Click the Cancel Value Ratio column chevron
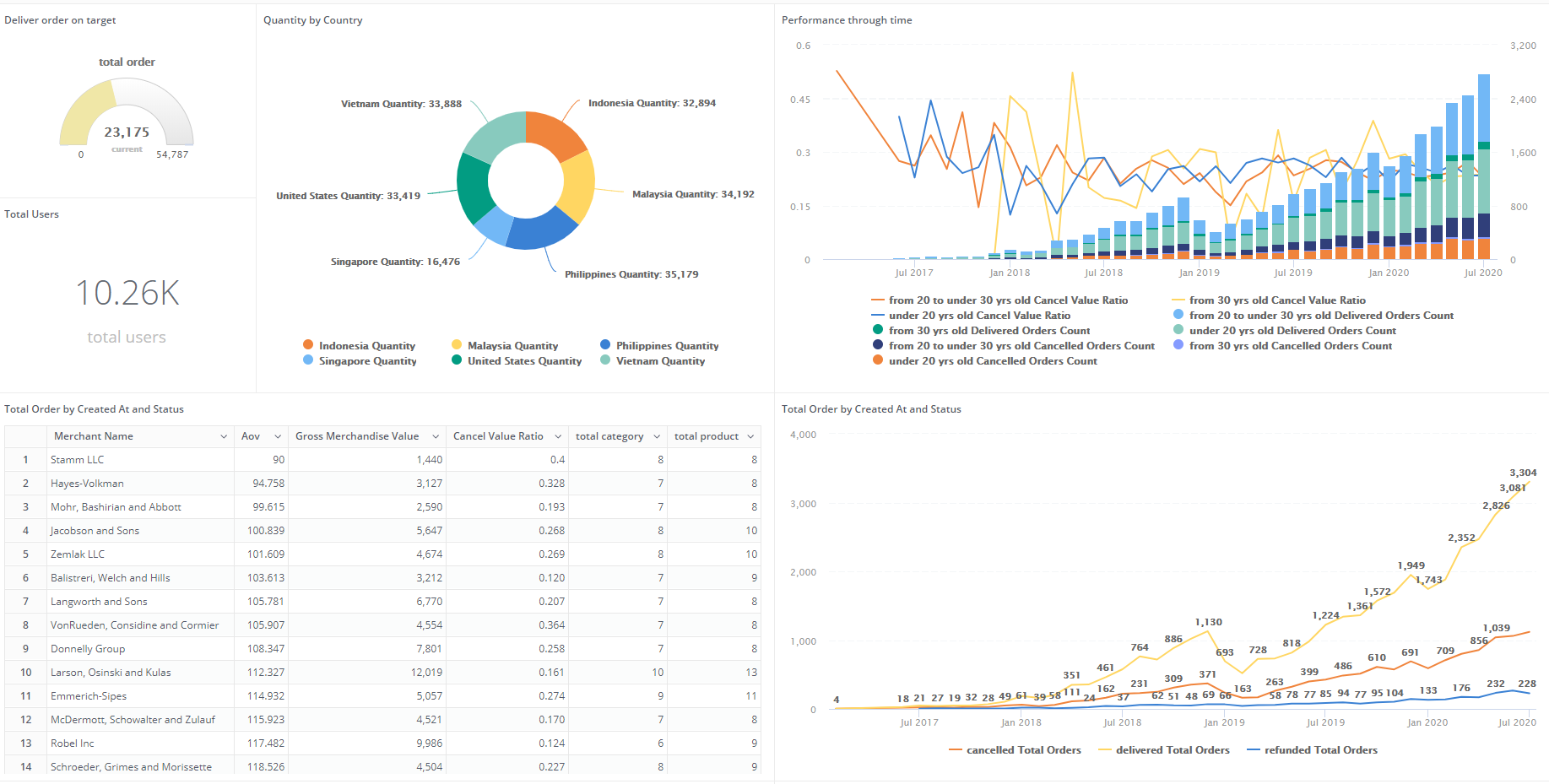 [x=558, y=436]
